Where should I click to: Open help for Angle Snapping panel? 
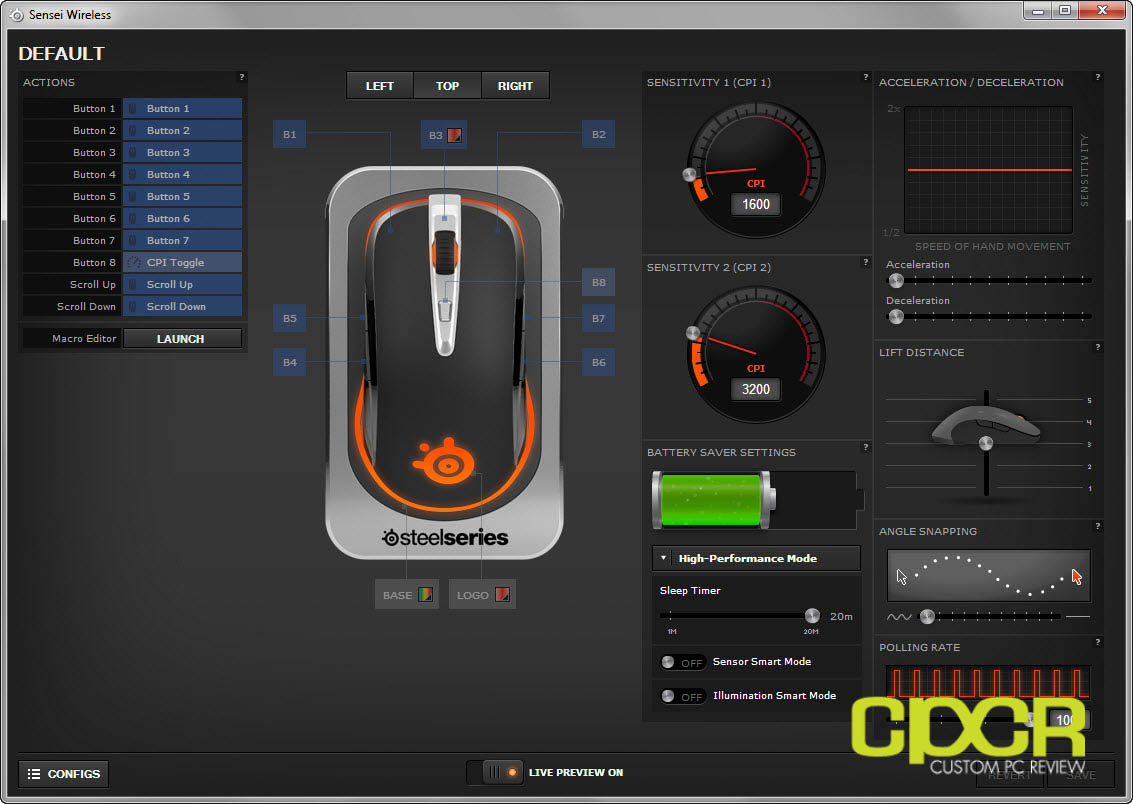pos(1097,527)
